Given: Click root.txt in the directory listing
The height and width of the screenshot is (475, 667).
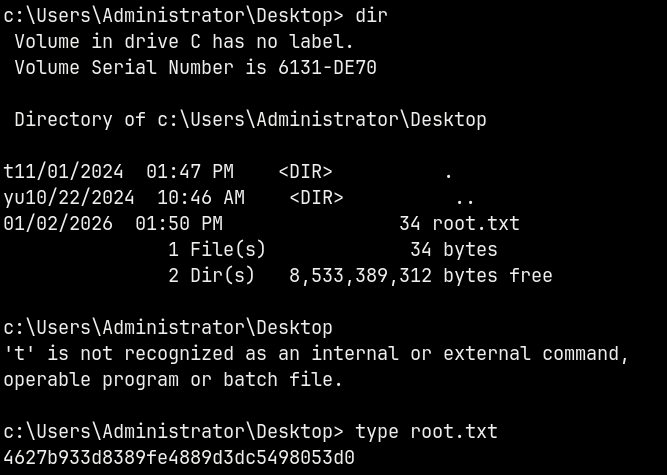Looking at the screenshot, I should point(475,224).
